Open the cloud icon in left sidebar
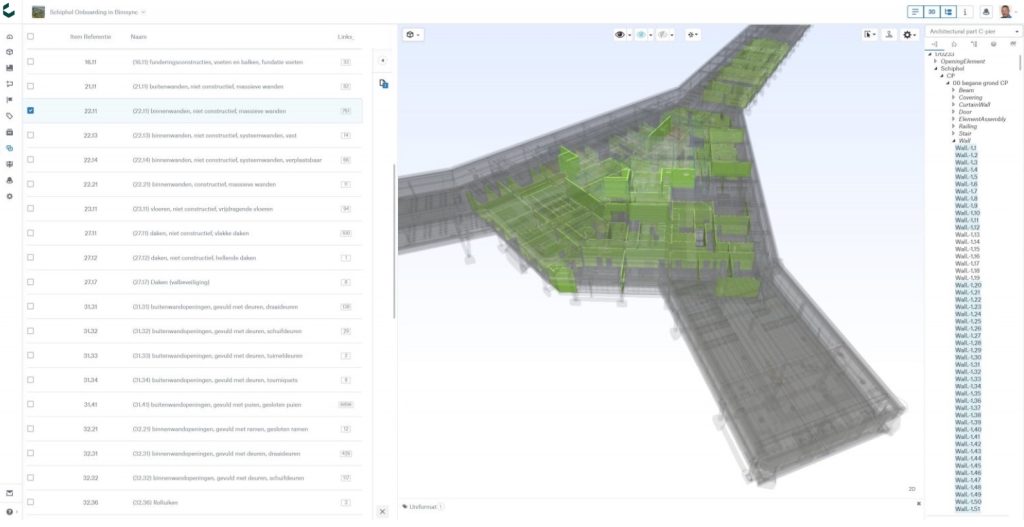 tap(9, 37)
